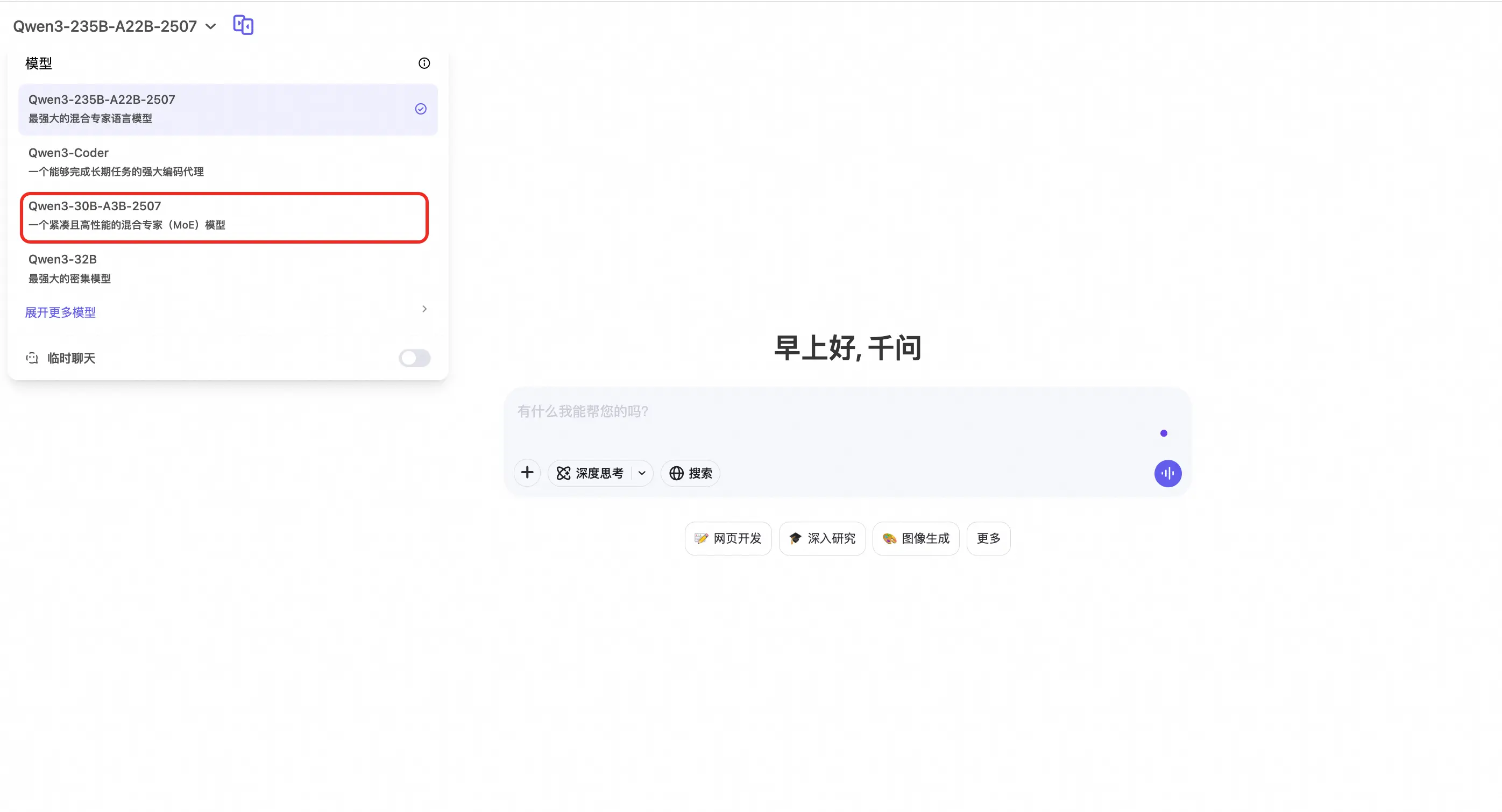
Task: Click the side-by-side model compare icon
Action: point(243,25)
